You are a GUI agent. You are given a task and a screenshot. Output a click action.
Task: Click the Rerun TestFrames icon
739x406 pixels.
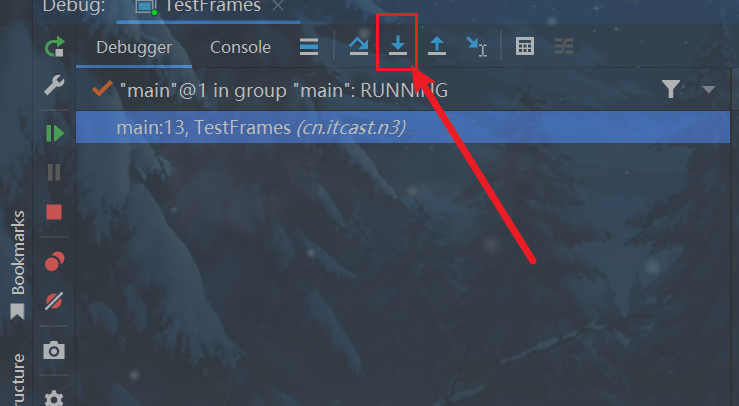(x=54, y=47)
